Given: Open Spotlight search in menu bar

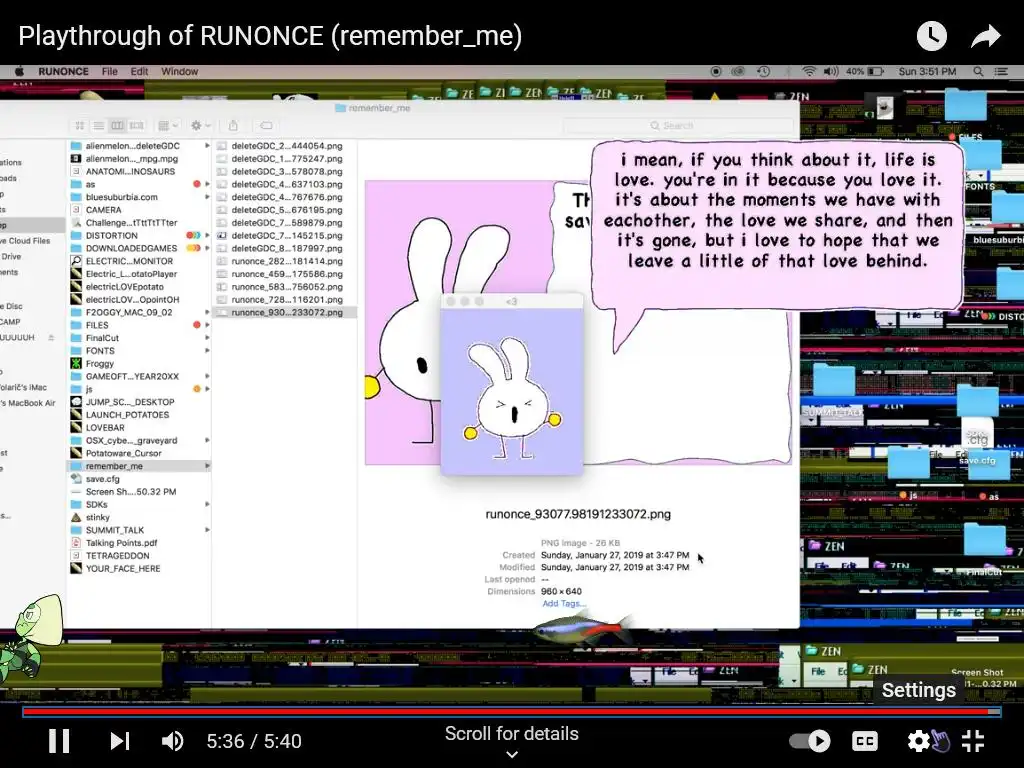Looking at the screenshot, I should 978,71.
